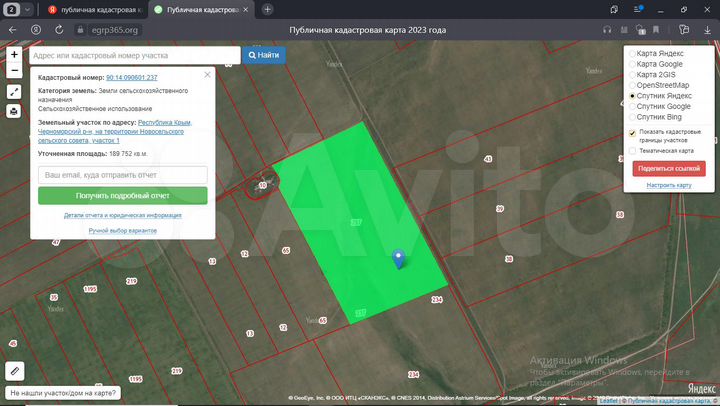Zoom in the map with plus button

[x=14, y=54]
